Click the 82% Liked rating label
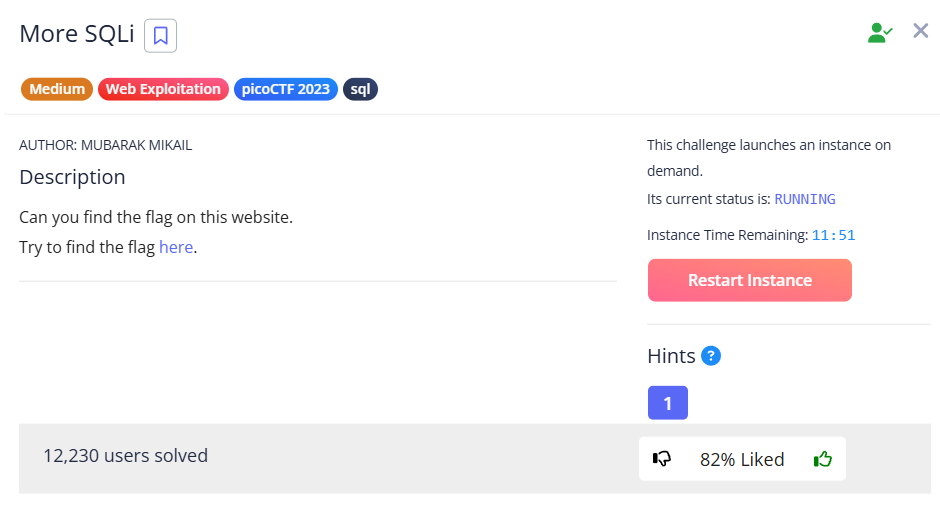 pyautogui.click(x=742, y=459)
